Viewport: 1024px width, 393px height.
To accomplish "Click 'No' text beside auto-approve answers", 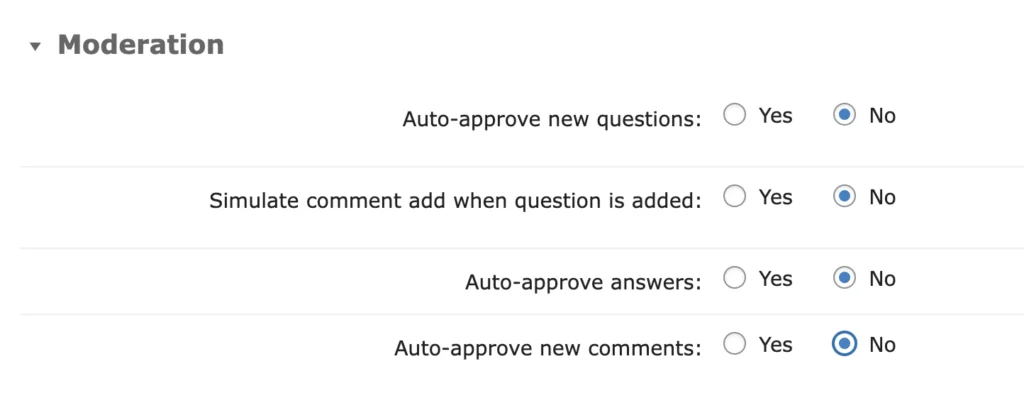I will point(882,279).
